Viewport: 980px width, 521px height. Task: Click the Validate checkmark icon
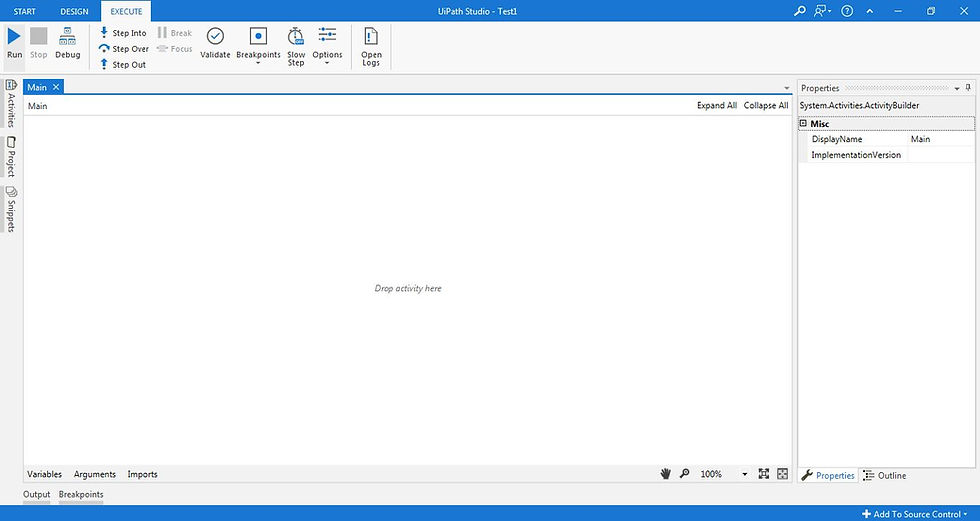pyautogui.click(x=215, y=36)
